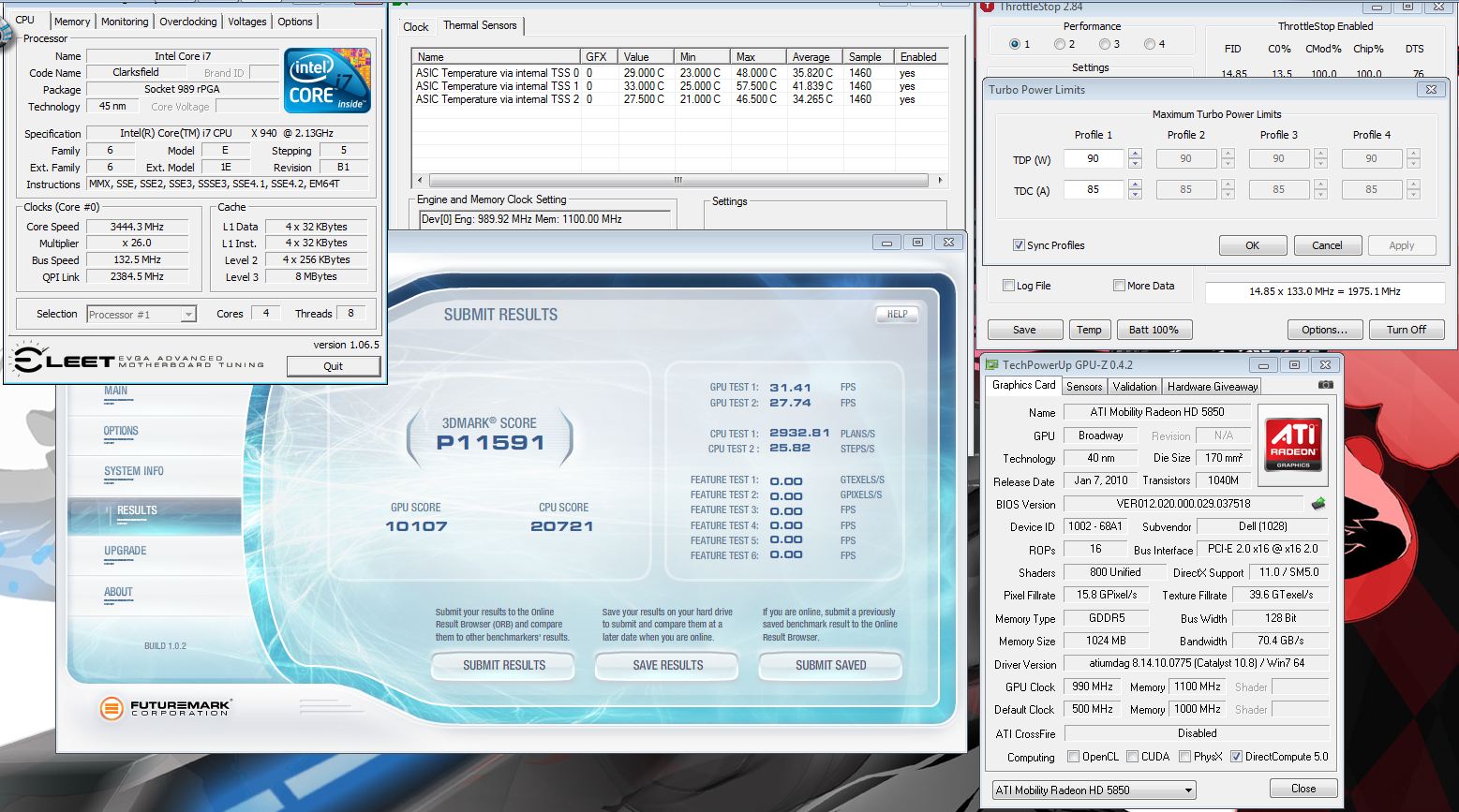Select the Graphics Card tab in GPU-Z
The height and width of the screenshot is (812, 1459).
(x=1023, y=385)
